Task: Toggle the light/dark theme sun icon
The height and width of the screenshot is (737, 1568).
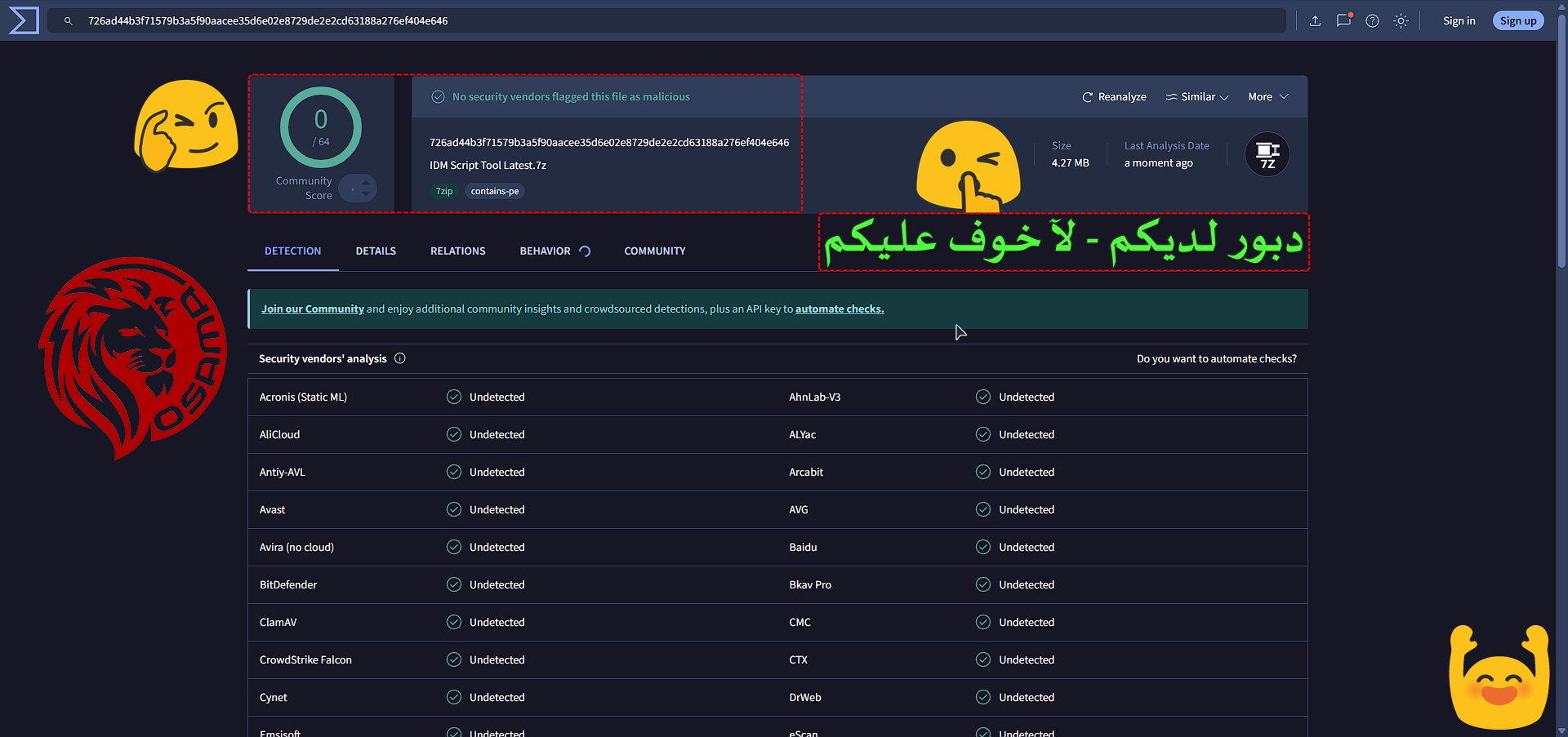Action: coord(1401,21)
